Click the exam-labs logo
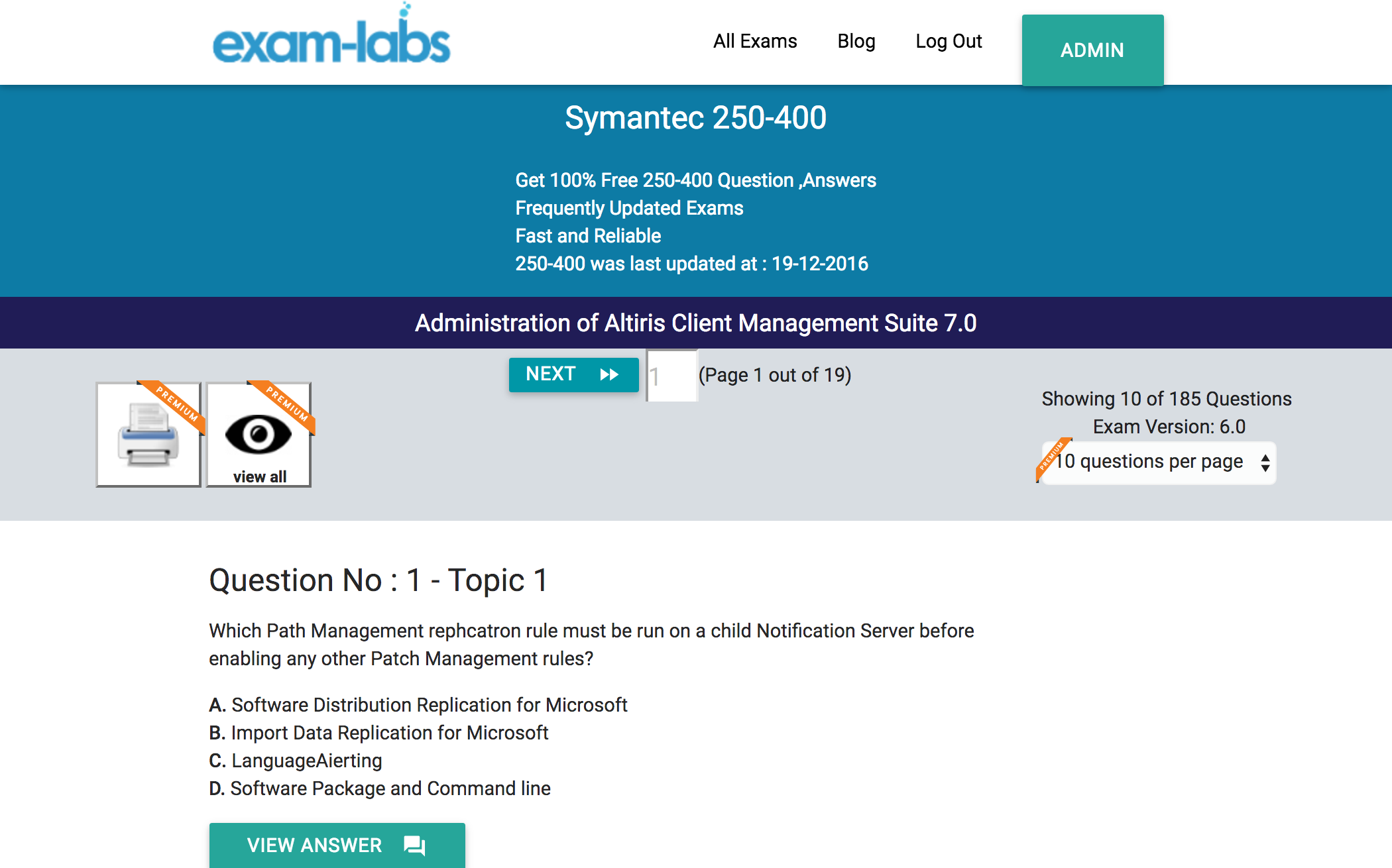 tap(331, 34)
